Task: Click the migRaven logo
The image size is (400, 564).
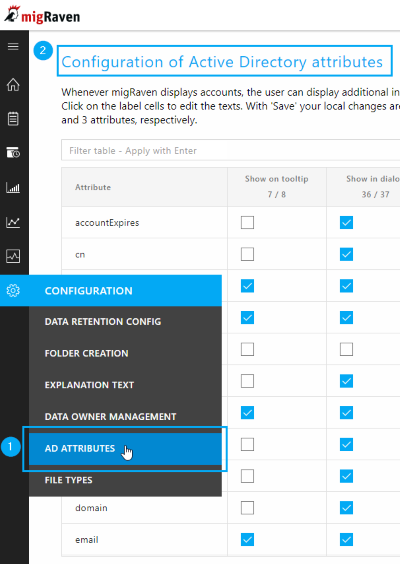Action: click(42, 15)
